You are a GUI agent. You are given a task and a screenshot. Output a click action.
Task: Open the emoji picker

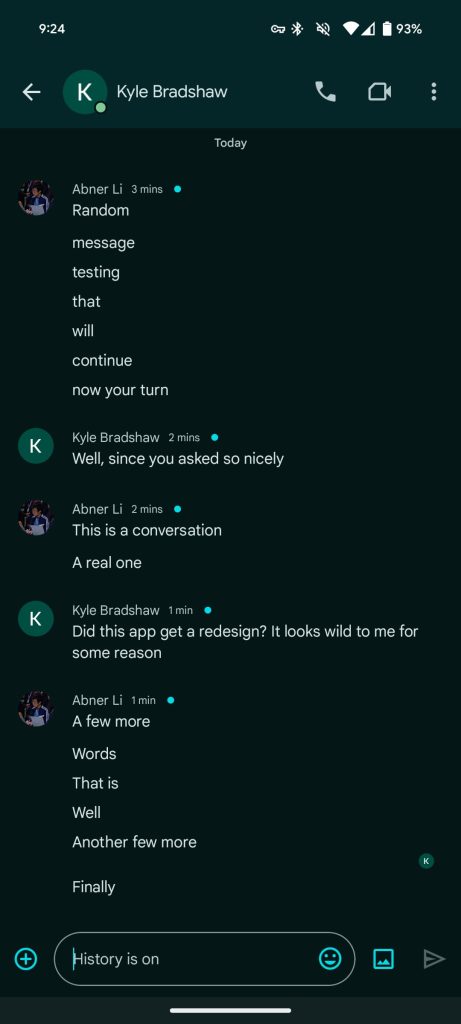[x=330, y=959]
